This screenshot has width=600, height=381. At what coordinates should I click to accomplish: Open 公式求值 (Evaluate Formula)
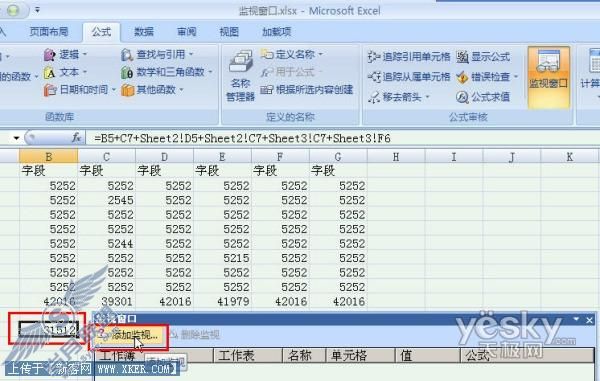tap(483, 97)
